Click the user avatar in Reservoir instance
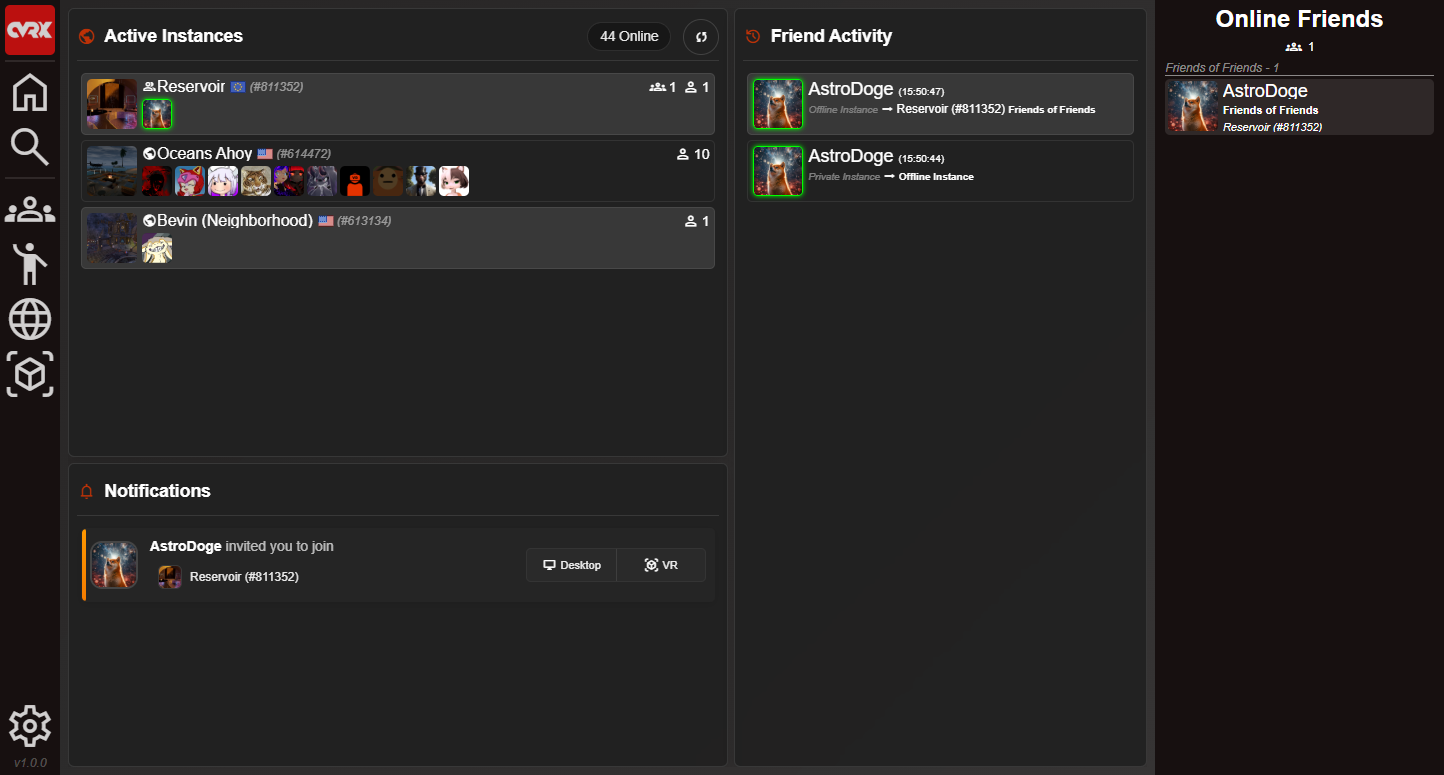Screen dimensions: 1444x775 157,114
